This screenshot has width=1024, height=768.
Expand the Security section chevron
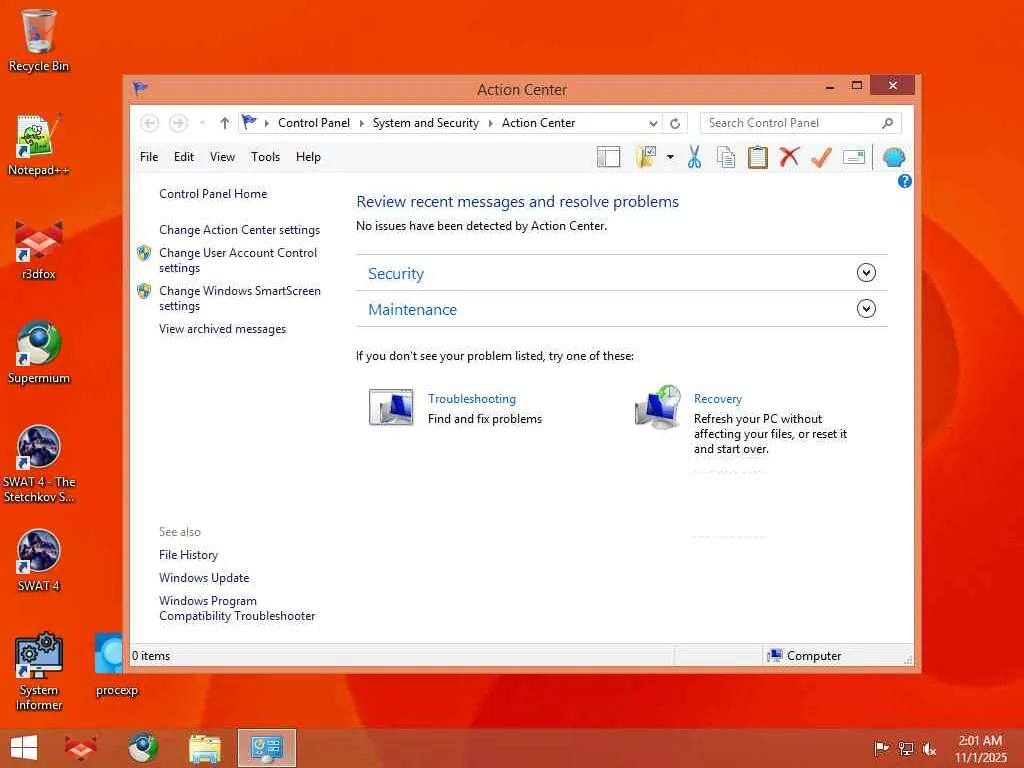click(x=866, y=273)
